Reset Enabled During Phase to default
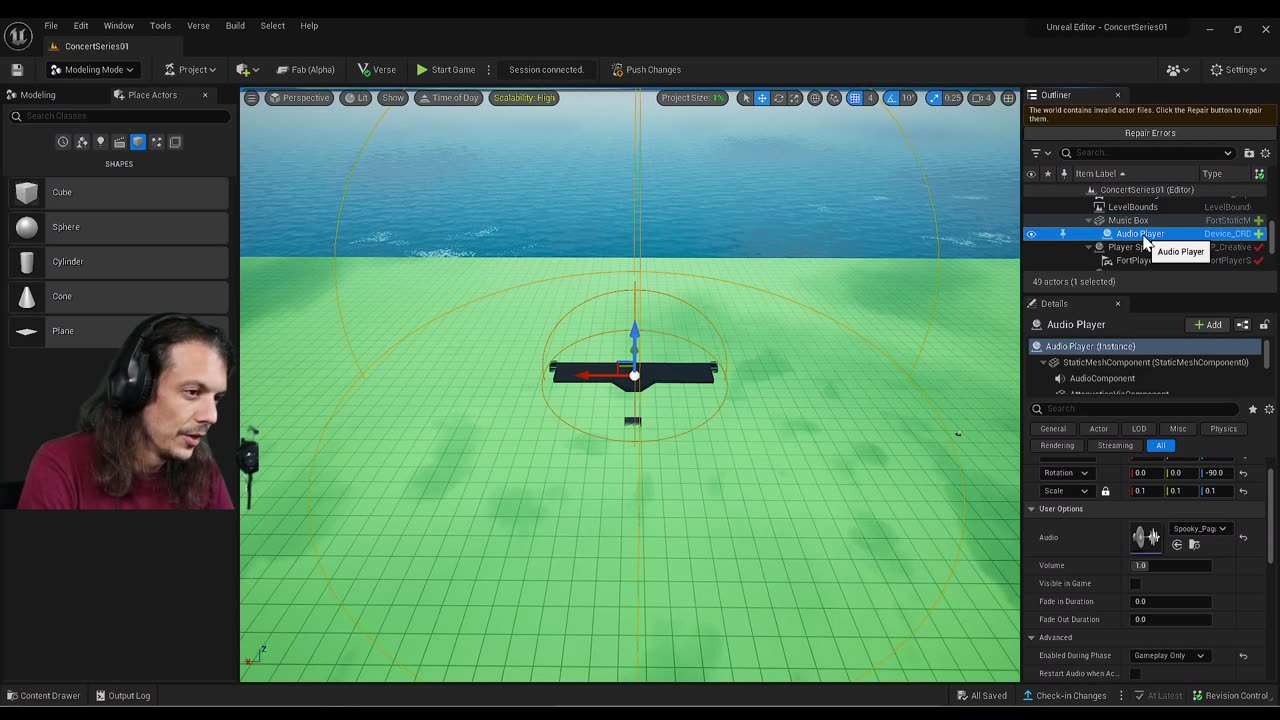Screen dimensions: 1280x720 (1243, 656)
